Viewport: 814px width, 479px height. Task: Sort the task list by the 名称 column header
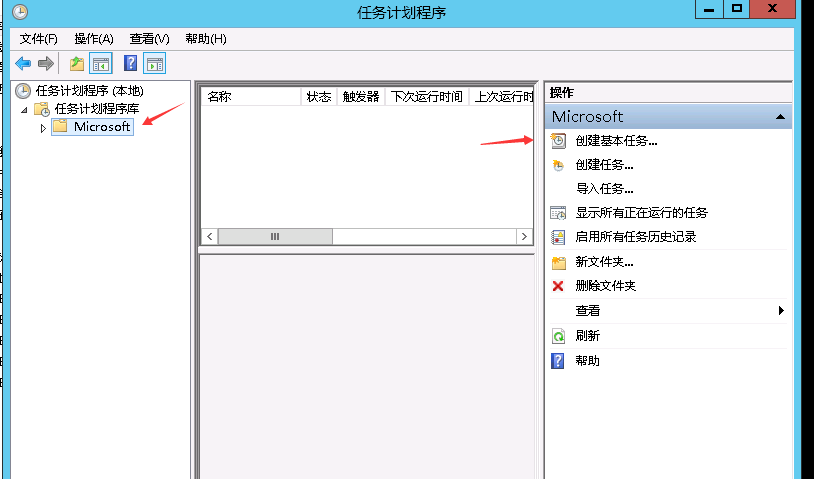point(250,97)
